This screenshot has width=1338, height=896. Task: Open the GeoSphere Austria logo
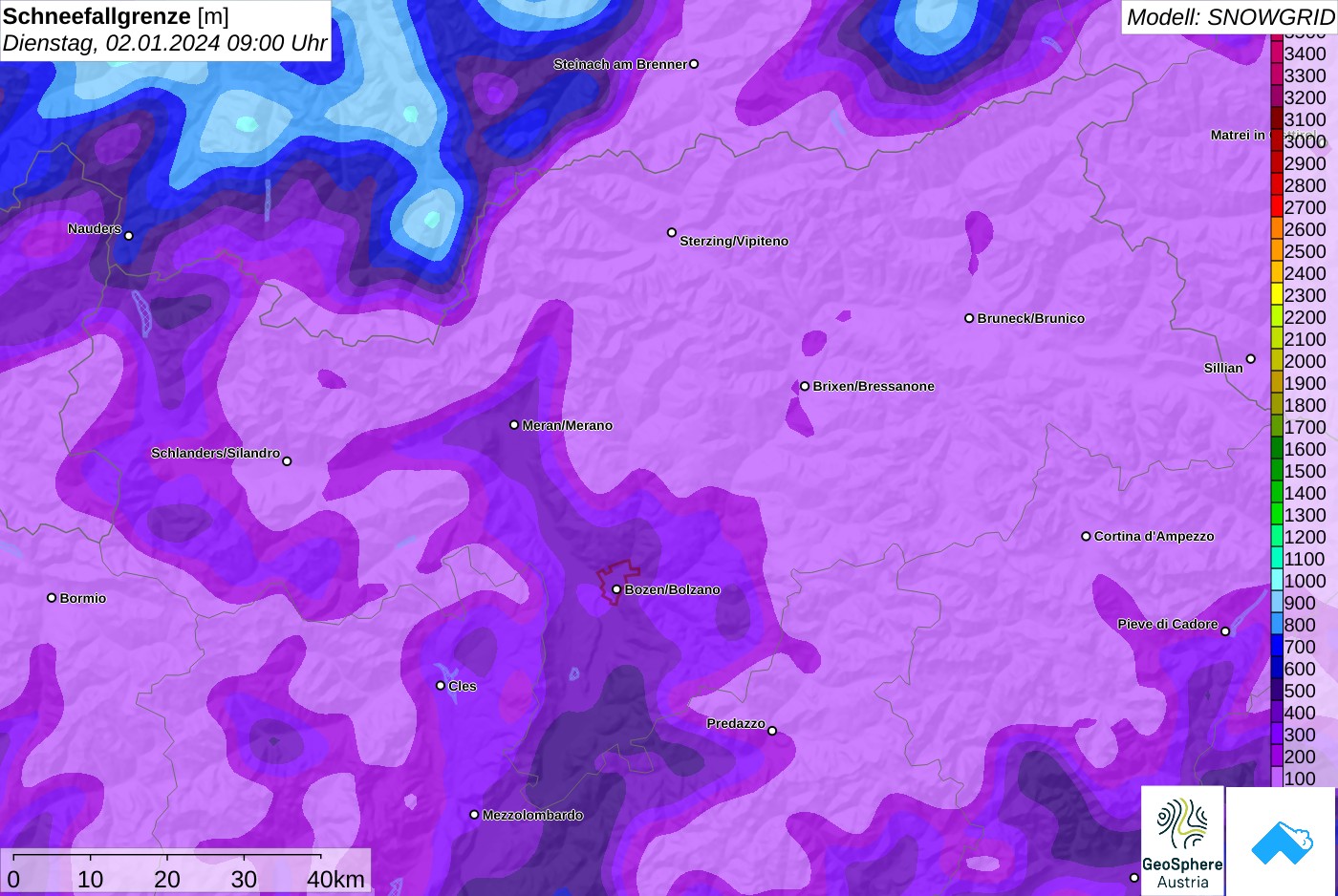(1182, 841)
